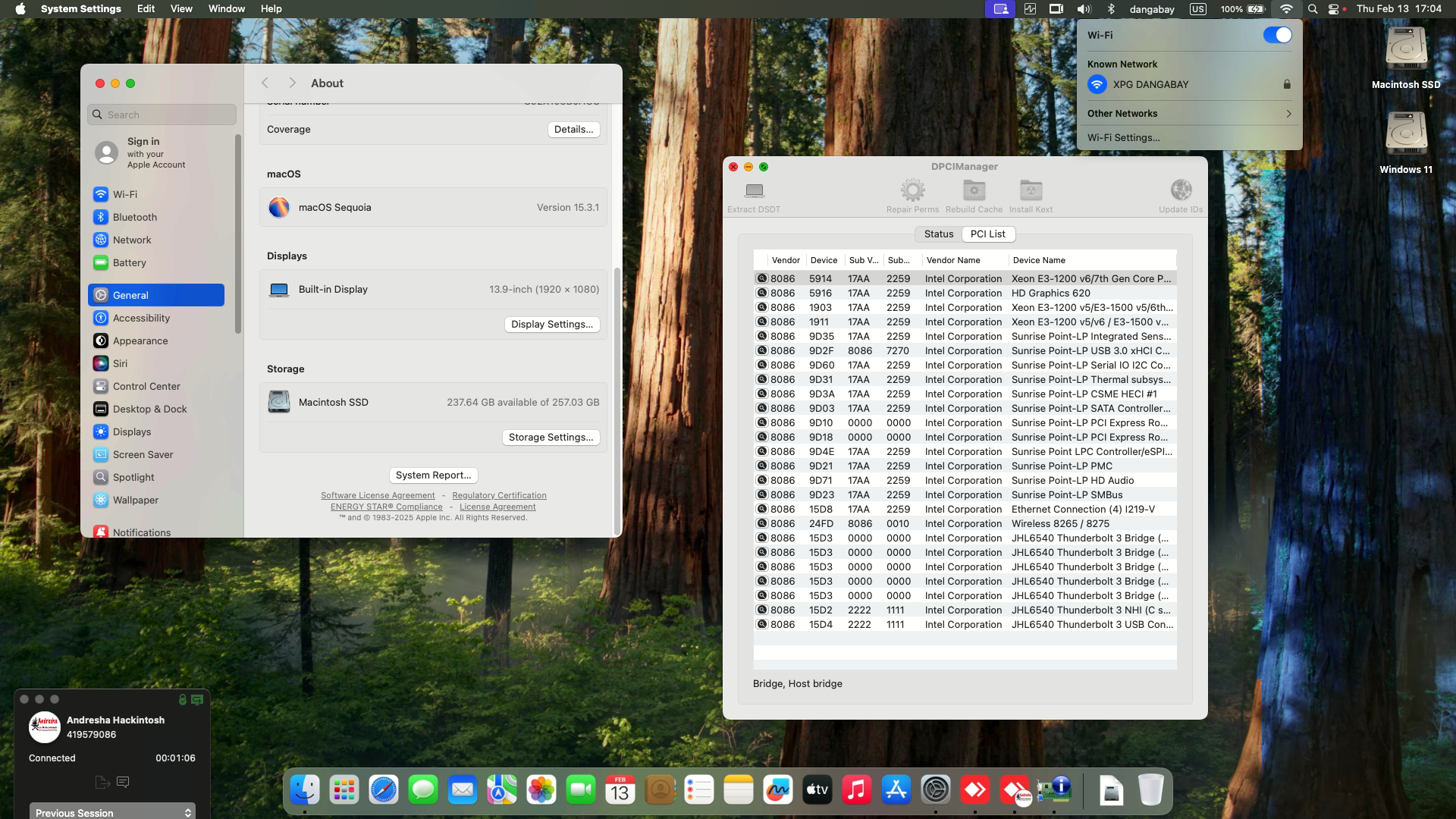
Task: Open Desktop & Dock settings
Action: coord(156,409)
